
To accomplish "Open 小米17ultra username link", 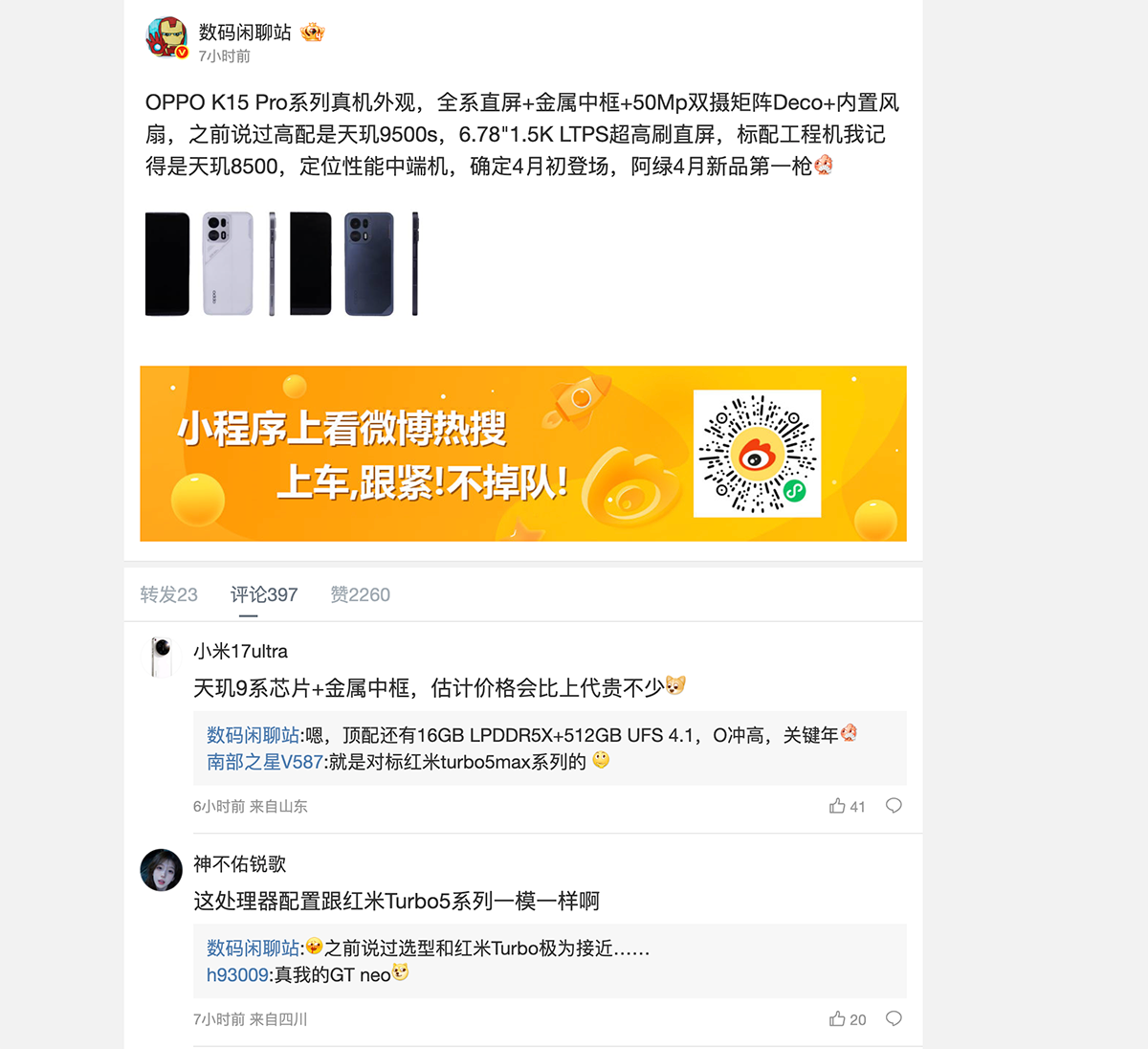I will click(240, 651).
